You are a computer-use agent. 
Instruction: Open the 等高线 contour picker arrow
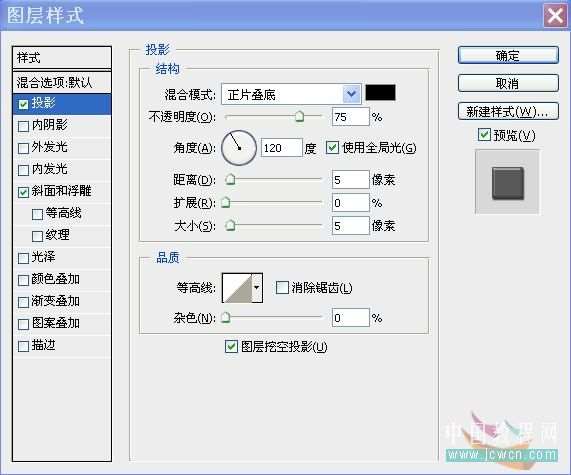[257, 288]
